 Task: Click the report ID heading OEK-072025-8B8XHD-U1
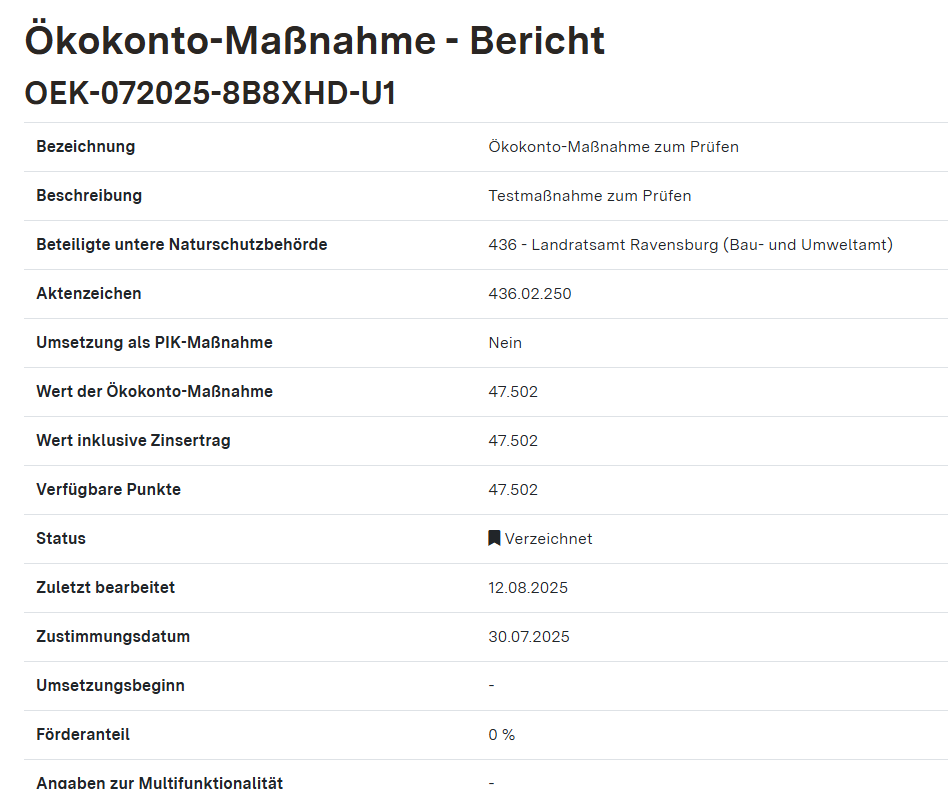[x=210, y=93]
